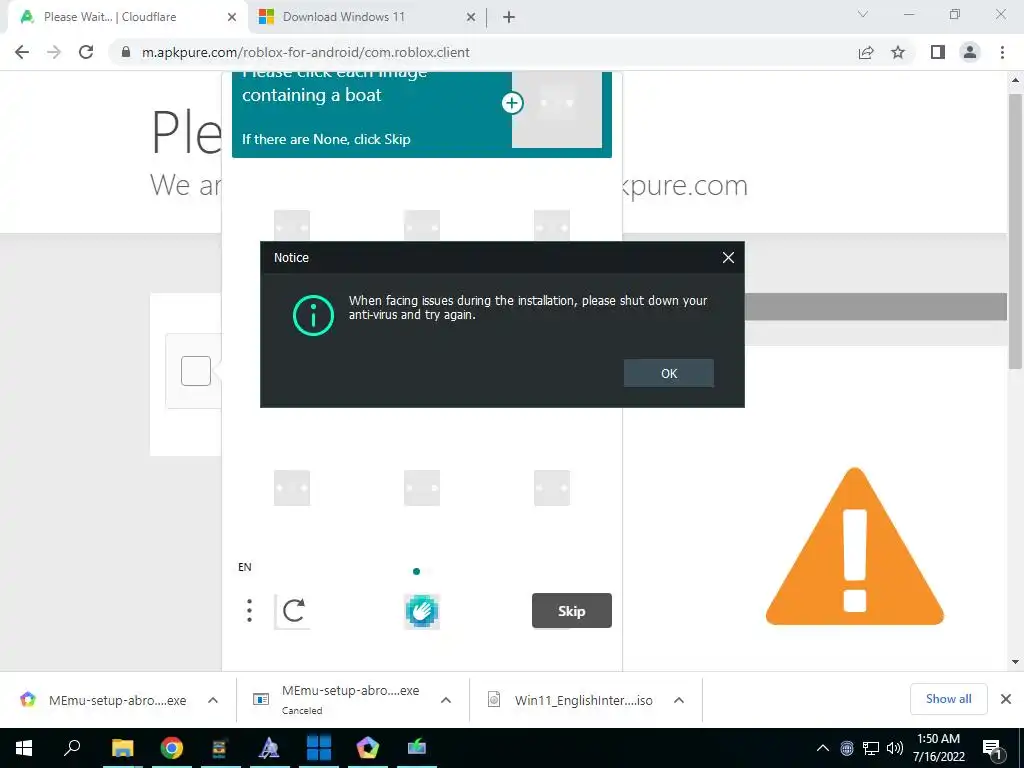Image resolution: width=1024 pixels, height=768 pixels.
Task: Tick the verification checkbox behind the captcha
Action: [196, 371]
